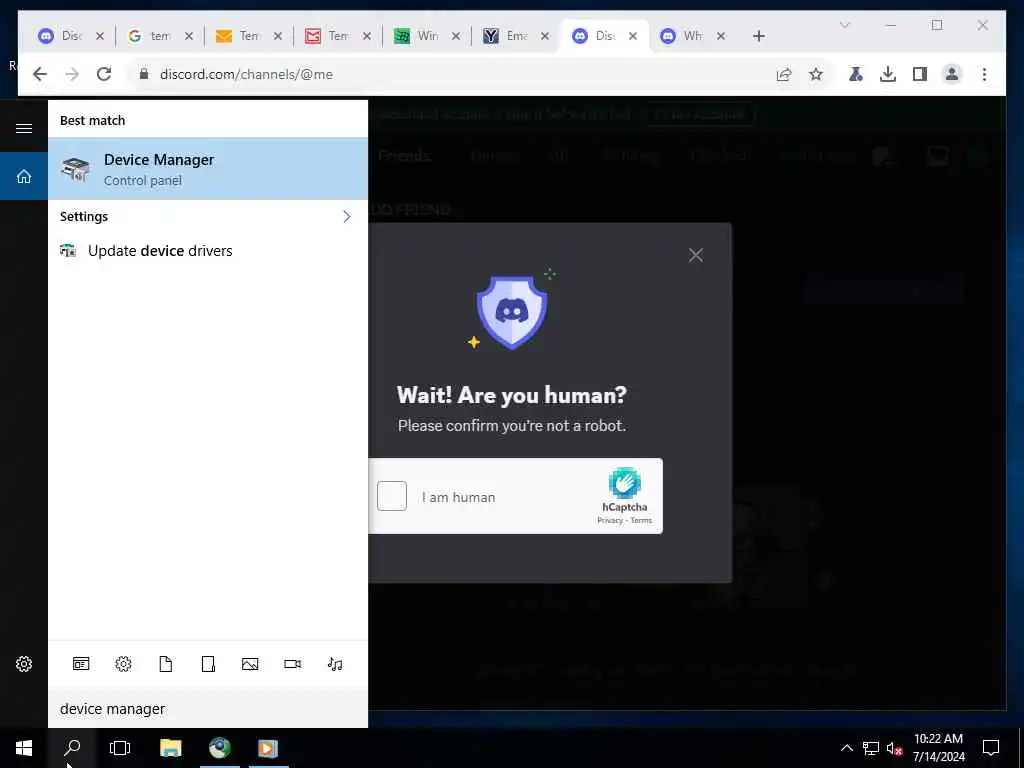The height and width of the screenshot is (768, 1024).
Task: Open Chrome three-dot menu
Action: (x=984, y=74)
